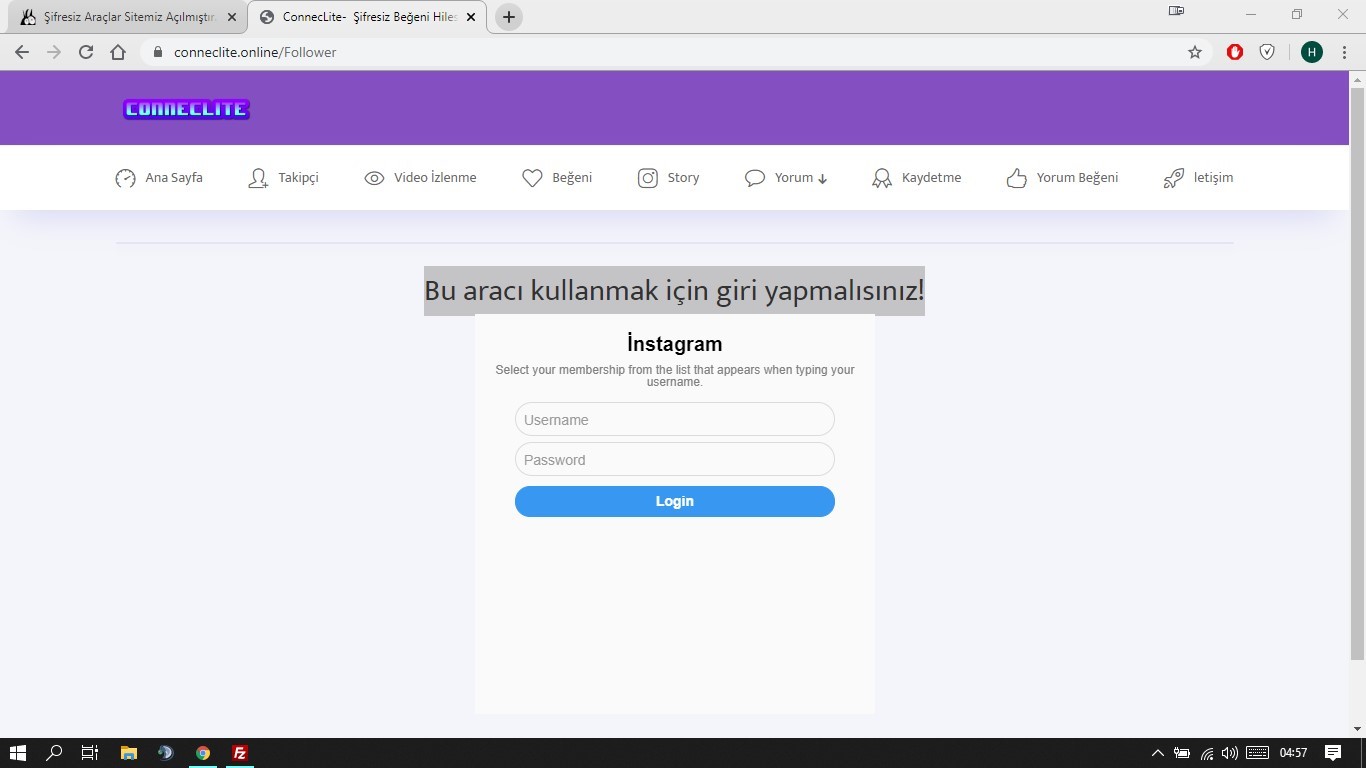Open File Explorer from taskbar
The width and height of the screenshot is (1366, 768).
tap(128, 753)
